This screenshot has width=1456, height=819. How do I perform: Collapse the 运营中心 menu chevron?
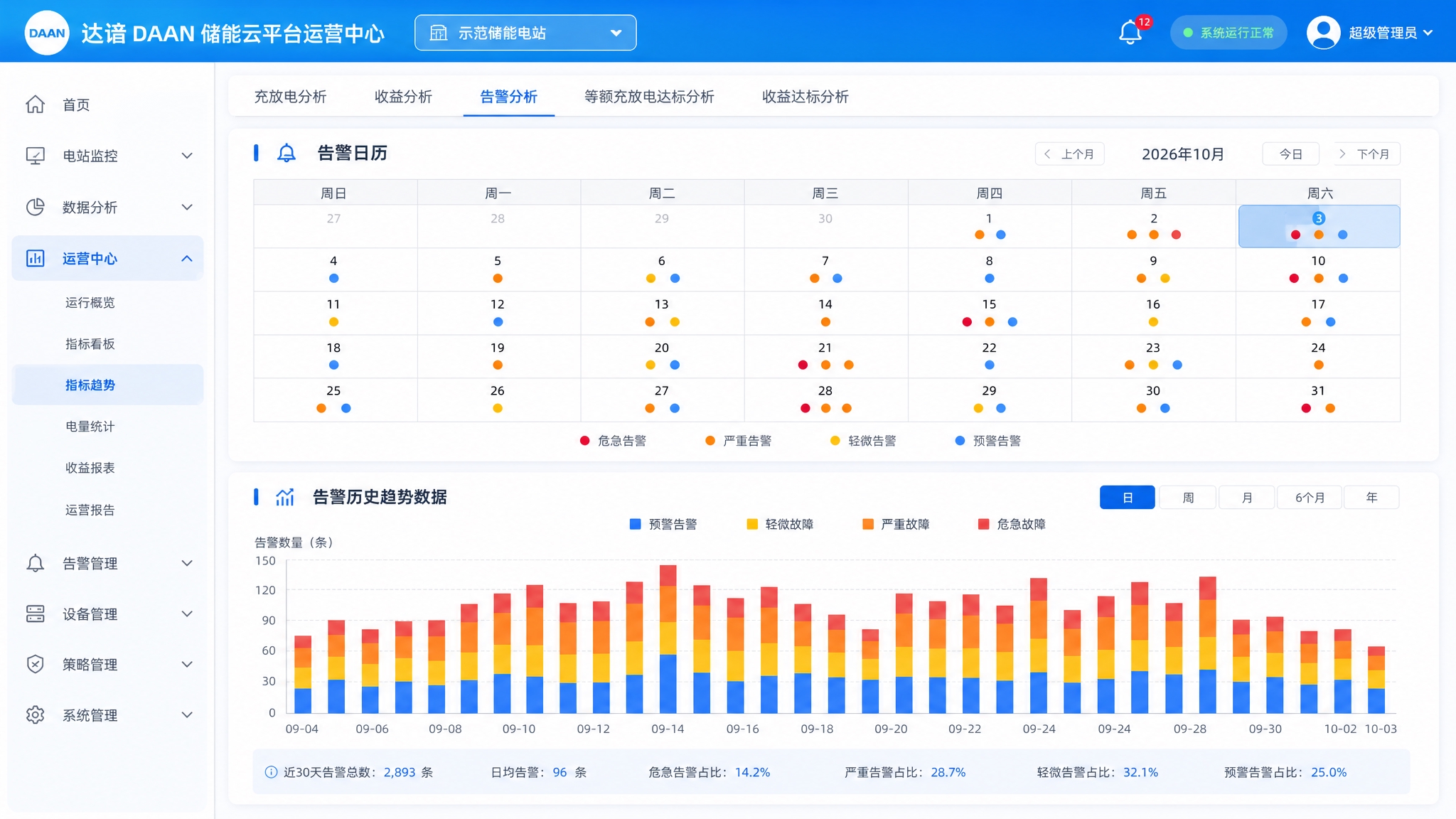click(187, 258)
